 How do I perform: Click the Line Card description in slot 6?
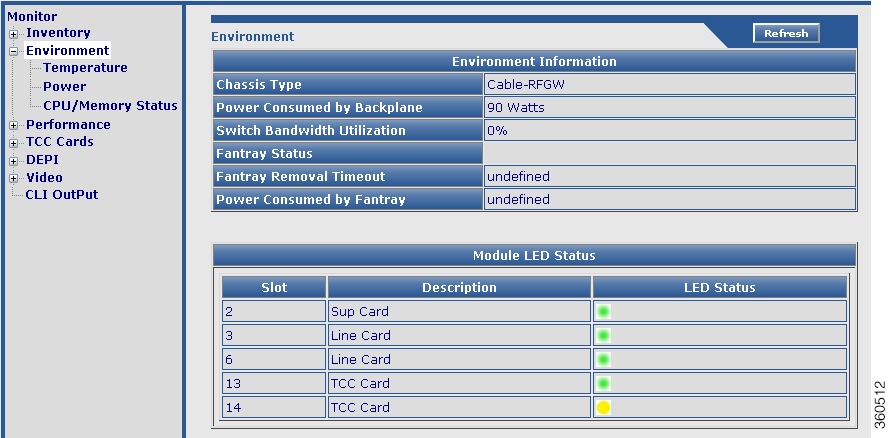459,359
